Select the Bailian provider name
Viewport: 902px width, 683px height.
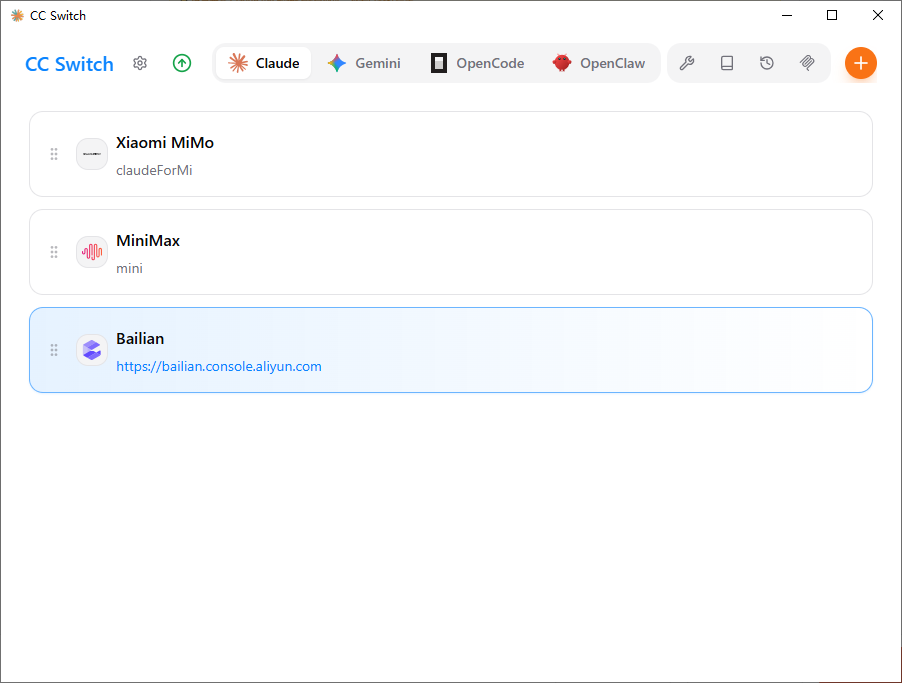pyautogui.click(x=140, y=338)
